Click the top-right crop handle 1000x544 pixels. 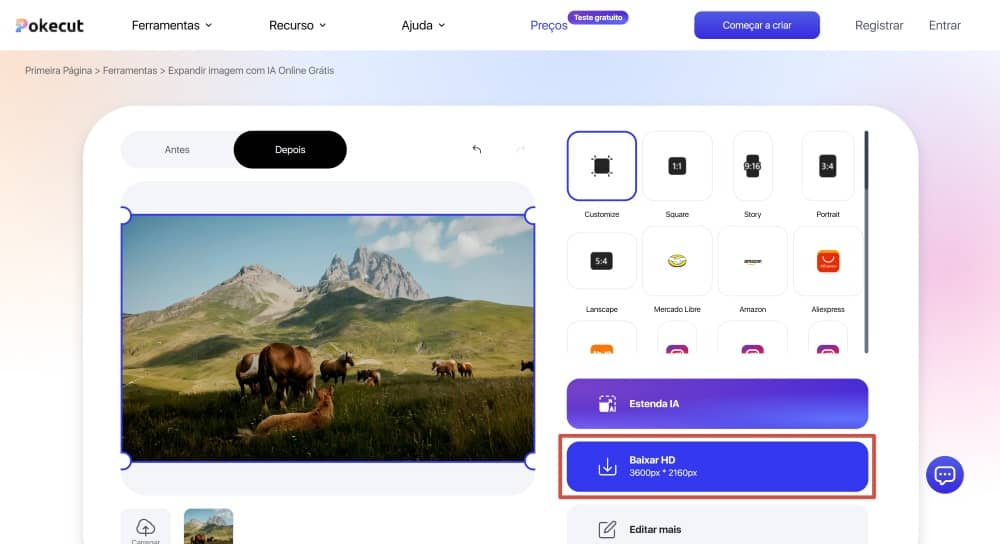click(x=530, y=216)
